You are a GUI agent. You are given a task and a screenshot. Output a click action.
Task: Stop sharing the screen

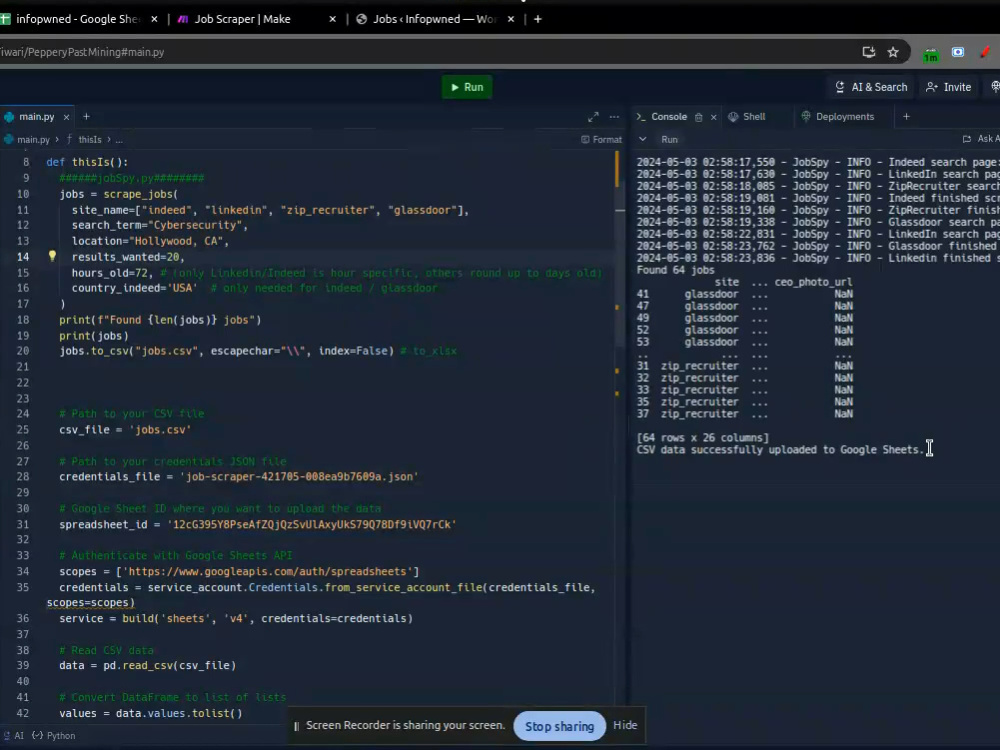click(x=559, y=726)
